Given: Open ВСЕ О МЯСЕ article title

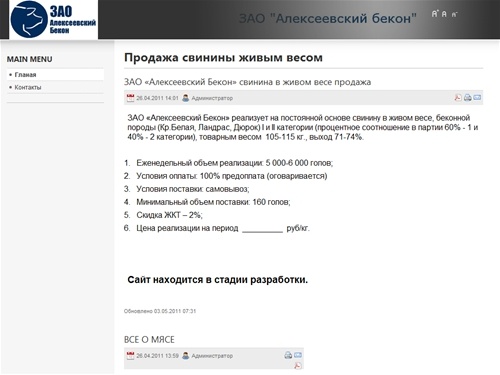Looking at the screenshot, I should click(149, 339).
